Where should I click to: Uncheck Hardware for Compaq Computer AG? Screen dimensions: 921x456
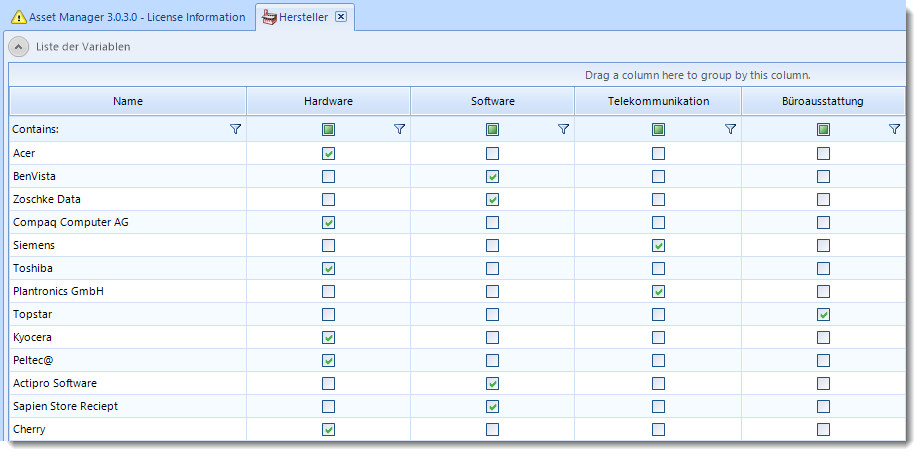328,222
